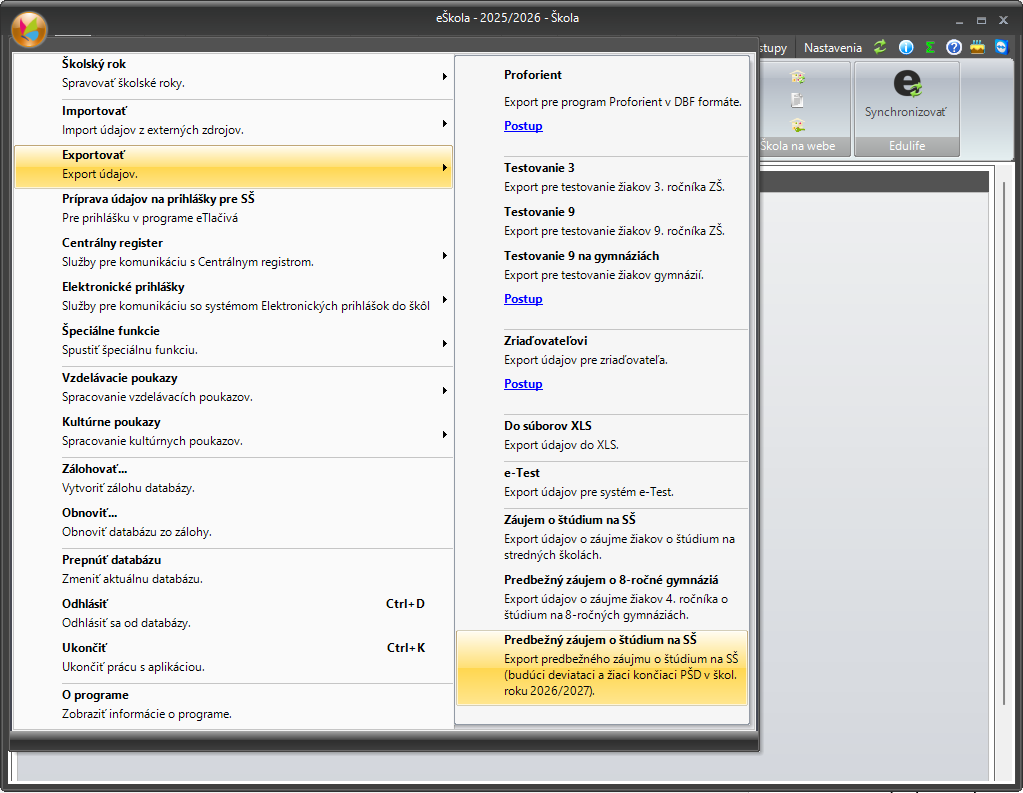Screen dimensions: 1023x793
Task: Expand the Centrálny register submenu arrow
Action: coord(444,255)
